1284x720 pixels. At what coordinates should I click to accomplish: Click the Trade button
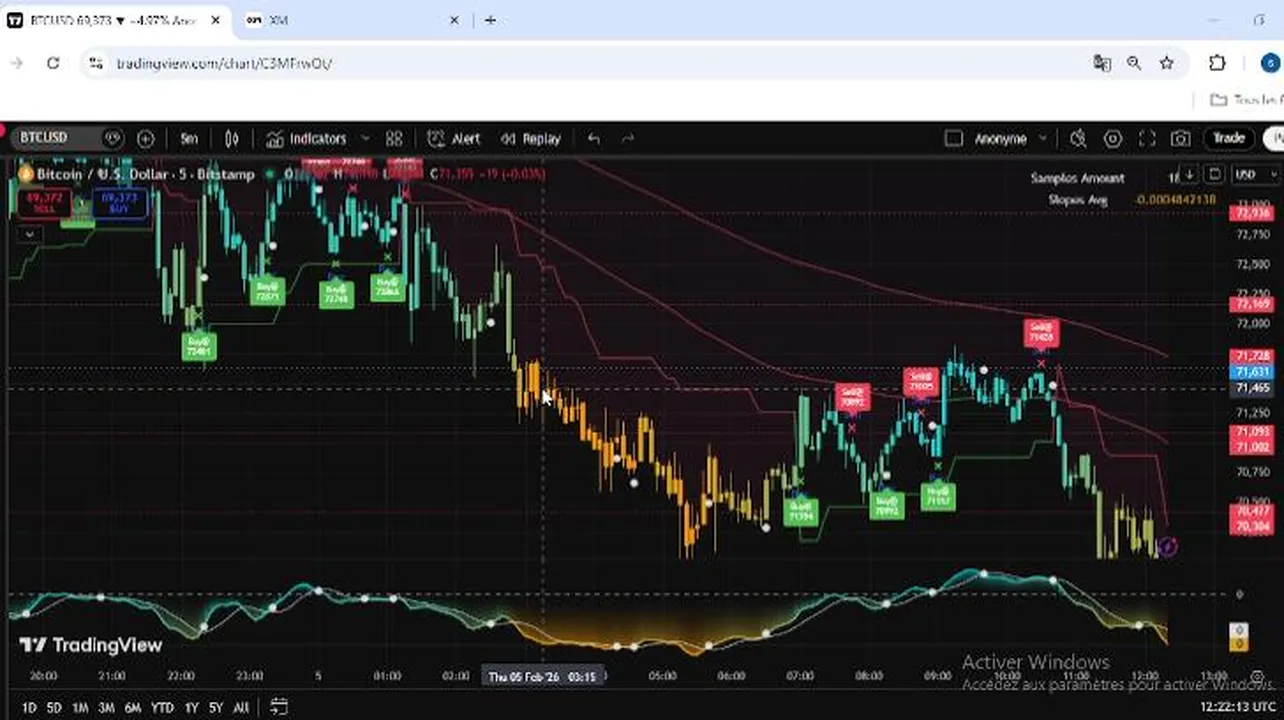tap(1229, 138)
